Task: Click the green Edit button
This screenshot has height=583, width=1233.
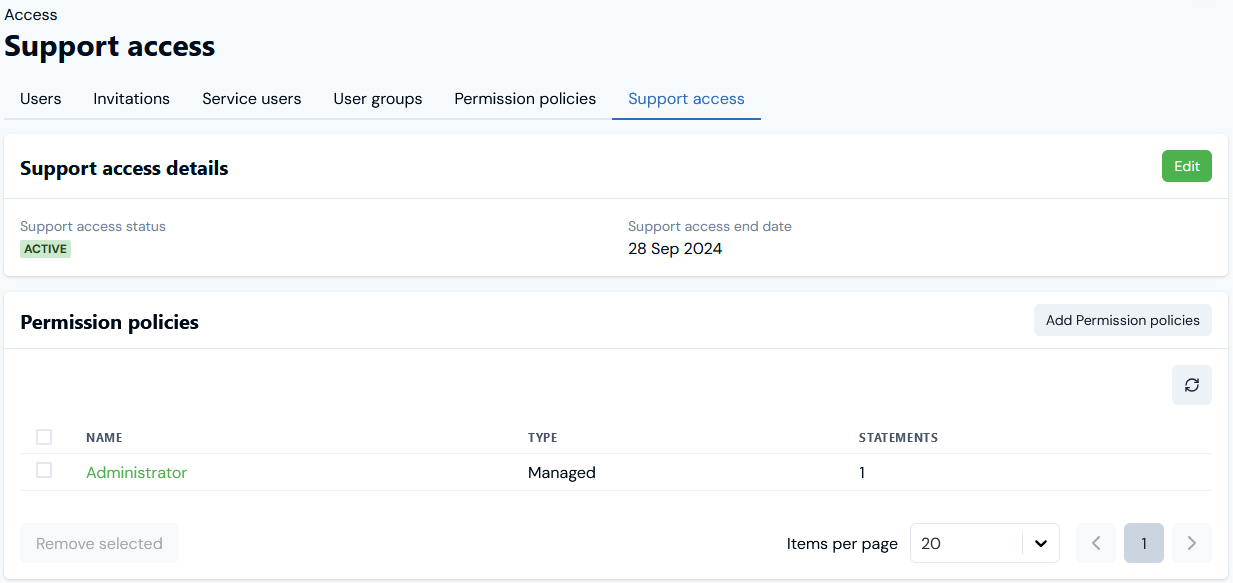Action: 1186,166
